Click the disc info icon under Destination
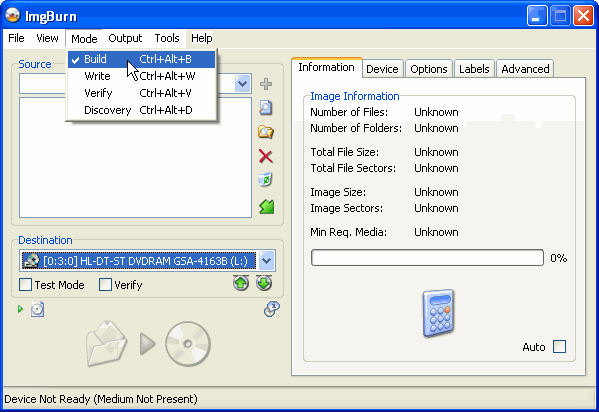Viewport: 599px width, 412px height. [38, 309]
